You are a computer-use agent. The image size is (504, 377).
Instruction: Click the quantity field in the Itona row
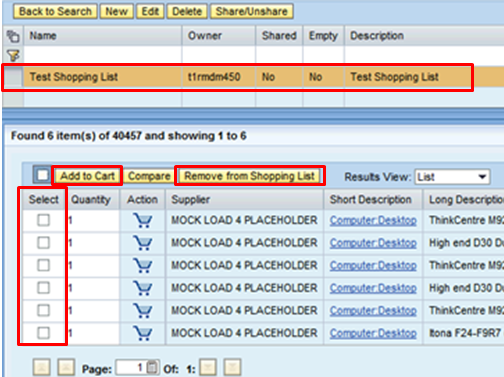[93, 333]
